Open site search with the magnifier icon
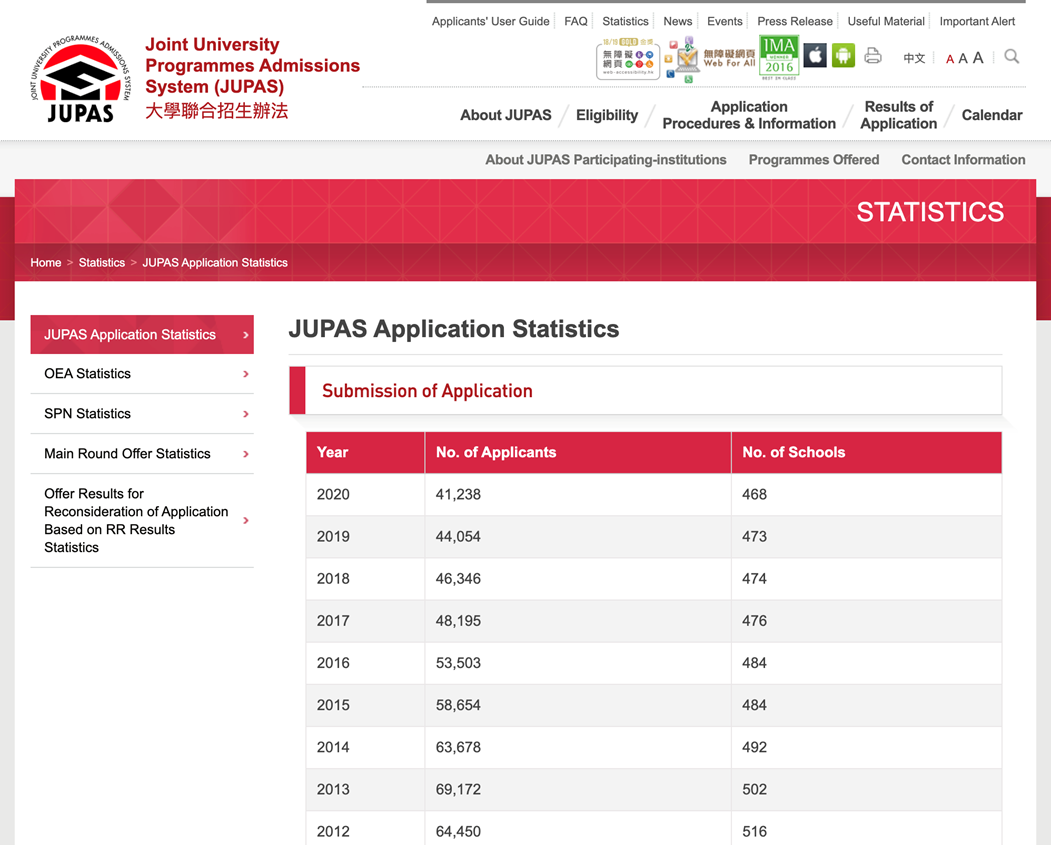This screenshot has height=845, width=1051. coord(1011,56)
